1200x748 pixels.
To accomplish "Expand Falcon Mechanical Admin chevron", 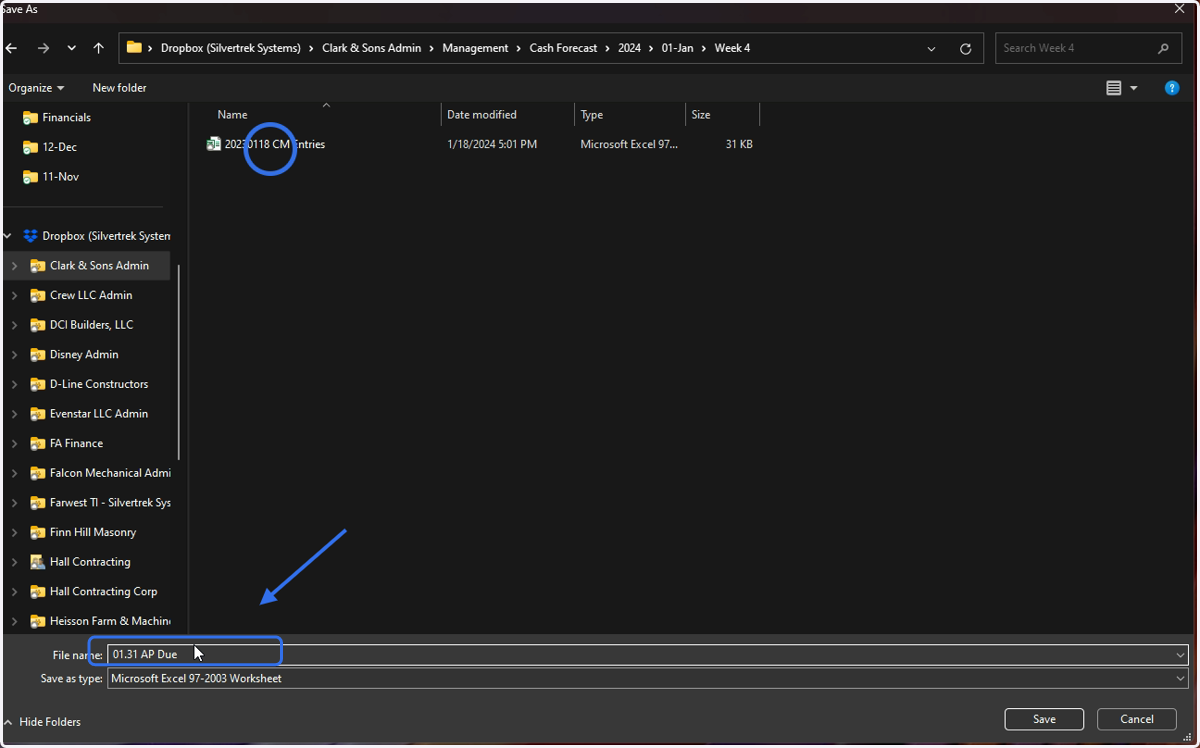I will [x=14, y=473].
